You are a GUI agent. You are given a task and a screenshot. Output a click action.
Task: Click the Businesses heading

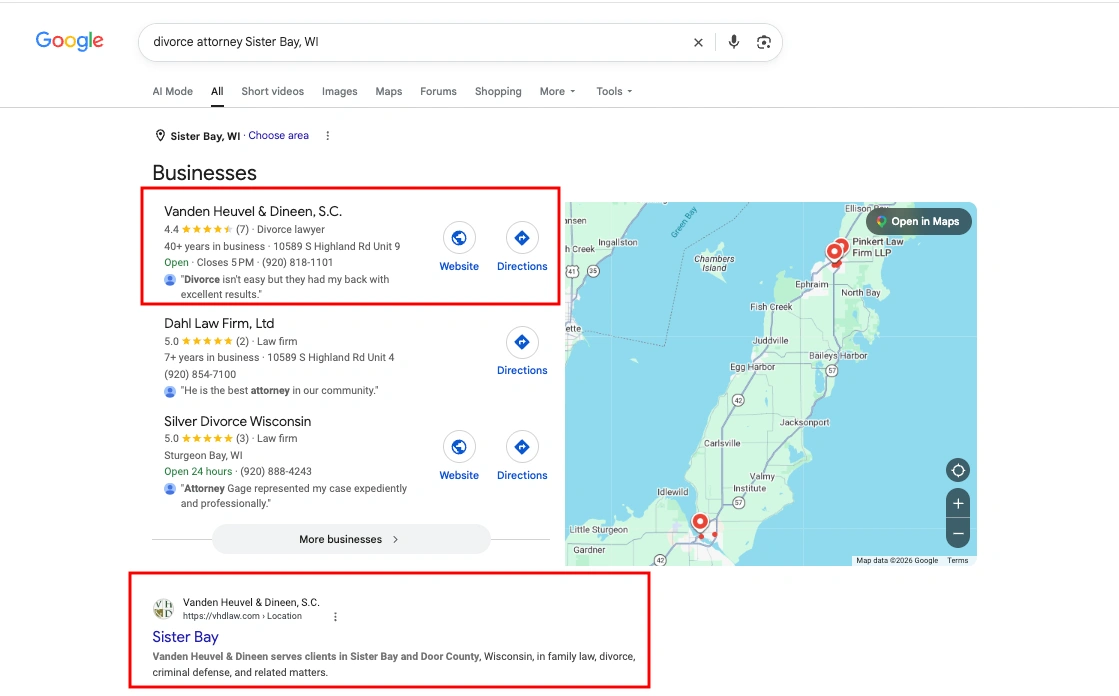tap(204, 173)
